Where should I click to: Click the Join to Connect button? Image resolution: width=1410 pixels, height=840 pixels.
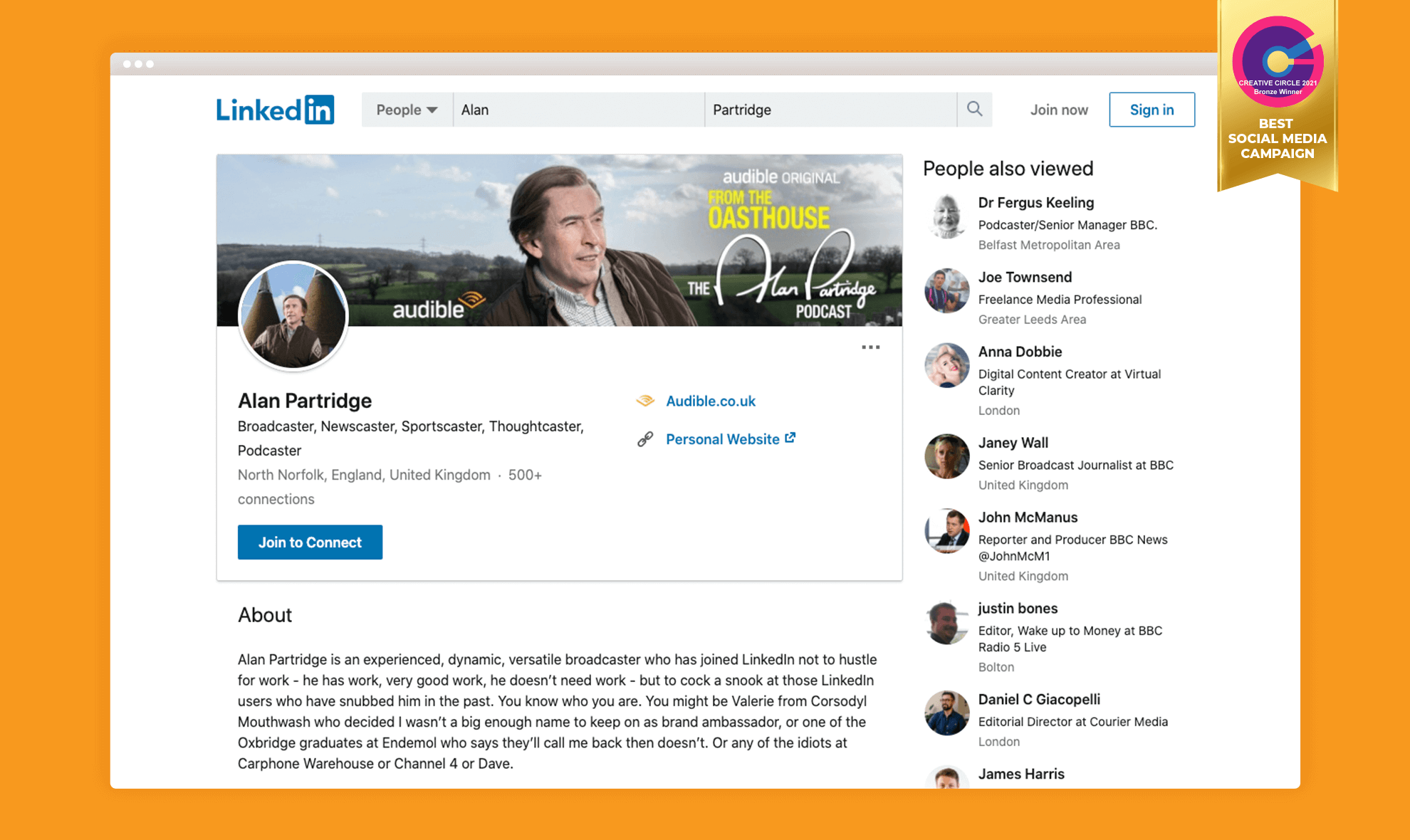310,542
